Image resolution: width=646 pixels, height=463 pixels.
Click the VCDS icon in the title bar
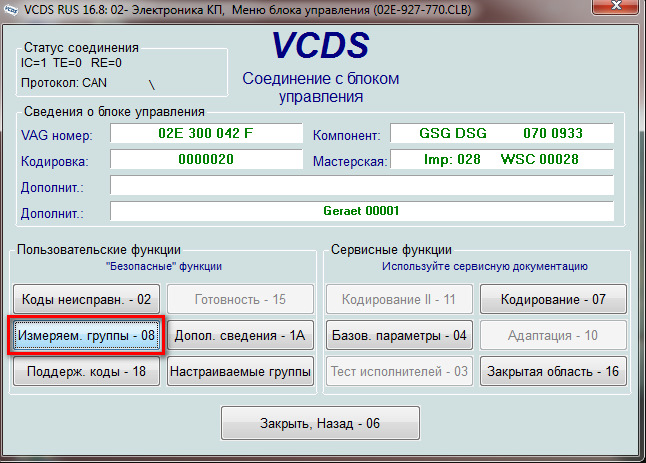click(x=10, y=9)
